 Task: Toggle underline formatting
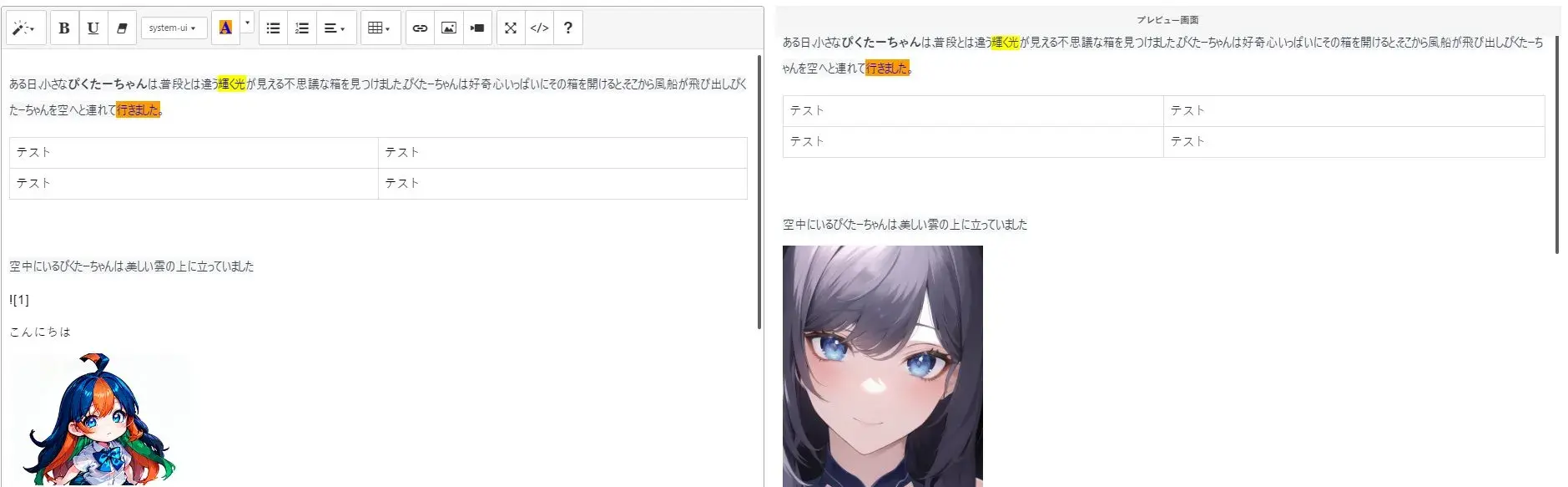click(93, 28)
